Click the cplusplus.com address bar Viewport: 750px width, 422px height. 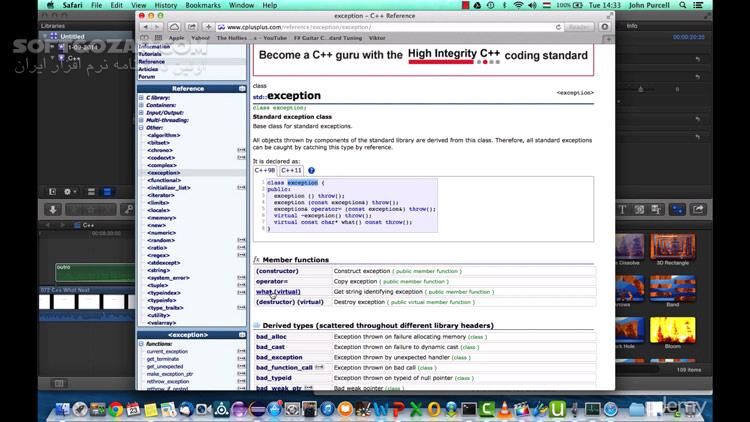tap(380, 27)
